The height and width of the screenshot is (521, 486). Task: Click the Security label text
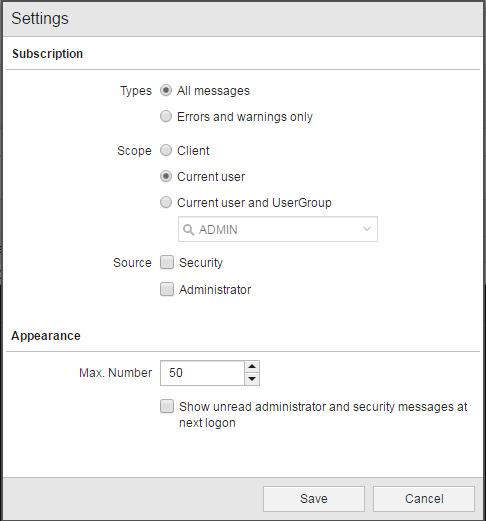201,263
